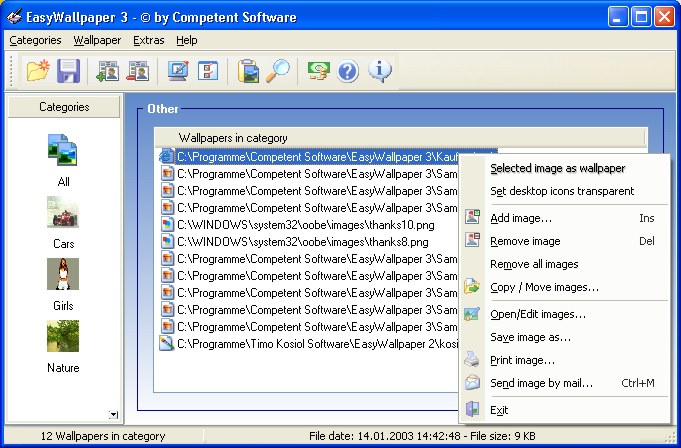Choose Copy / Move images...
The image size is (681, 448).
coord(564,287)
